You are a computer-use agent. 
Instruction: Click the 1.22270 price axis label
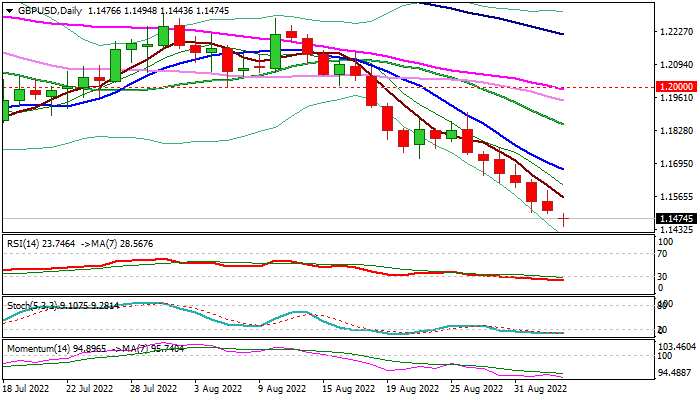point(677,32)
